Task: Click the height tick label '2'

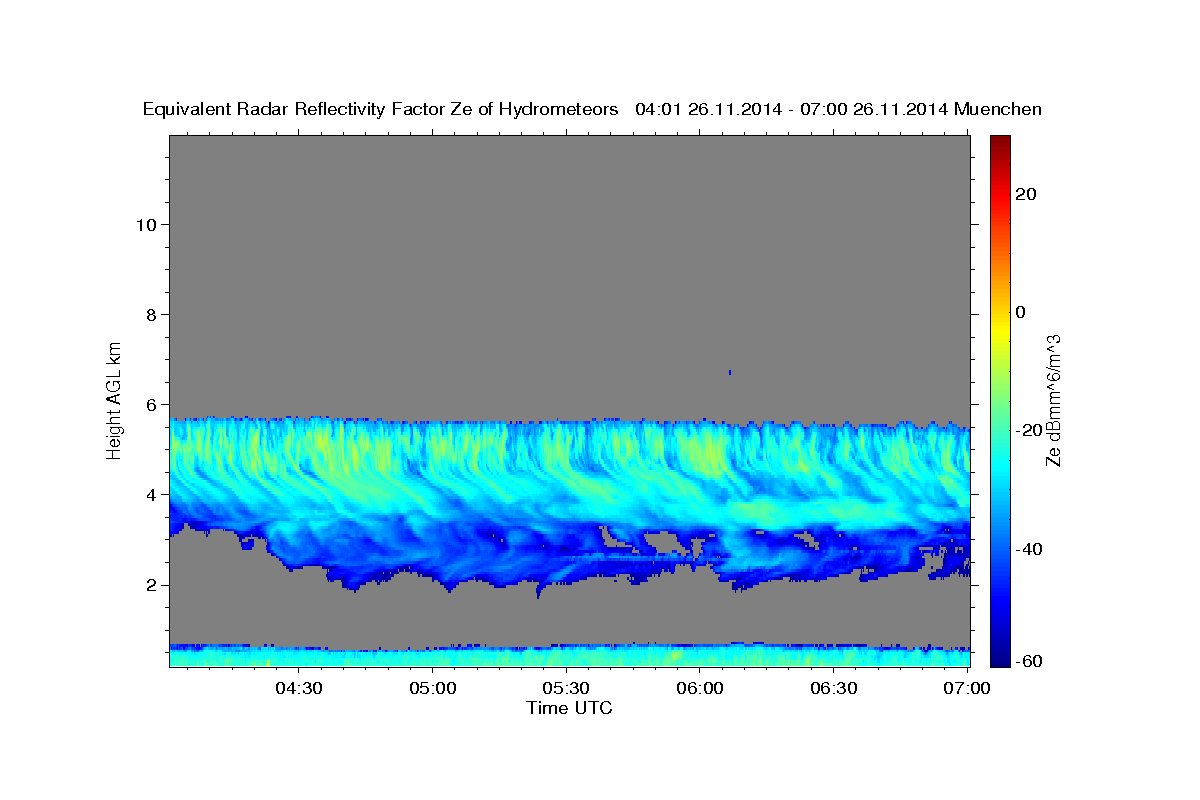Action: click(149, 585)
